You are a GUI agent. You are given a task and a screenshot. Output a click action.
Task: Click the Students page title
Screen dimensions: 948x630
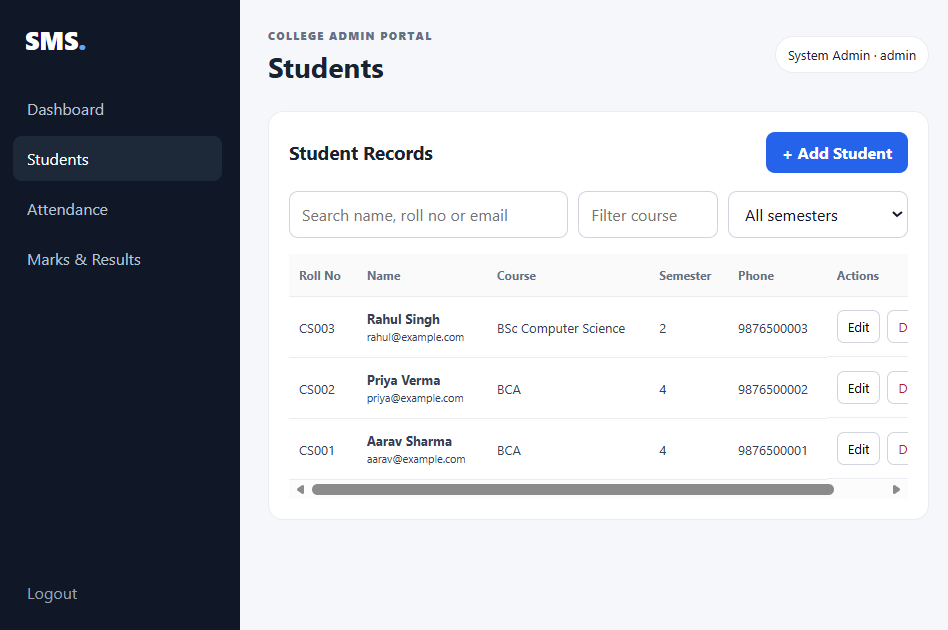pos(326,68)
